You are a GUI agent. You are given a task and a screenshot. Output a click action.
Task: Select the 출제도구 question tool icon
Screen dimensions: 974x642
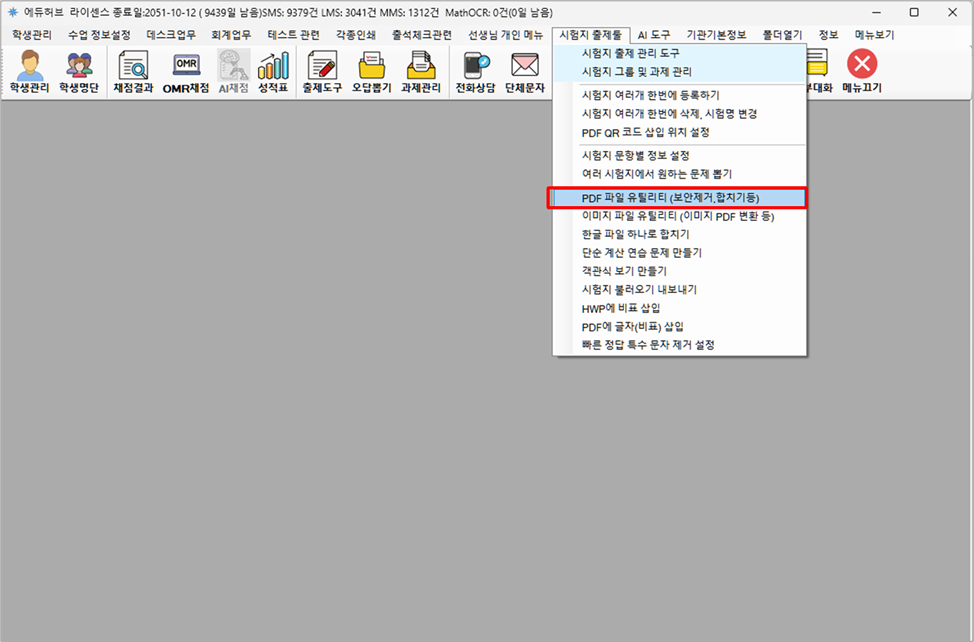322,70
